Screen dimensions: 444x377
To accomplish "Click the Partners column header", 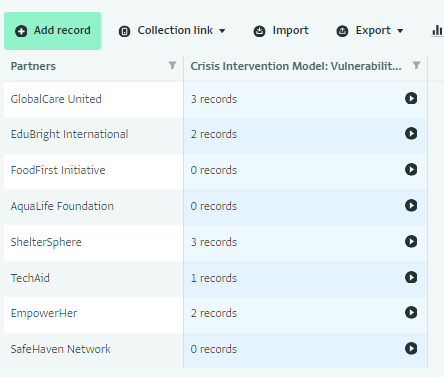I will pos(94,66).
